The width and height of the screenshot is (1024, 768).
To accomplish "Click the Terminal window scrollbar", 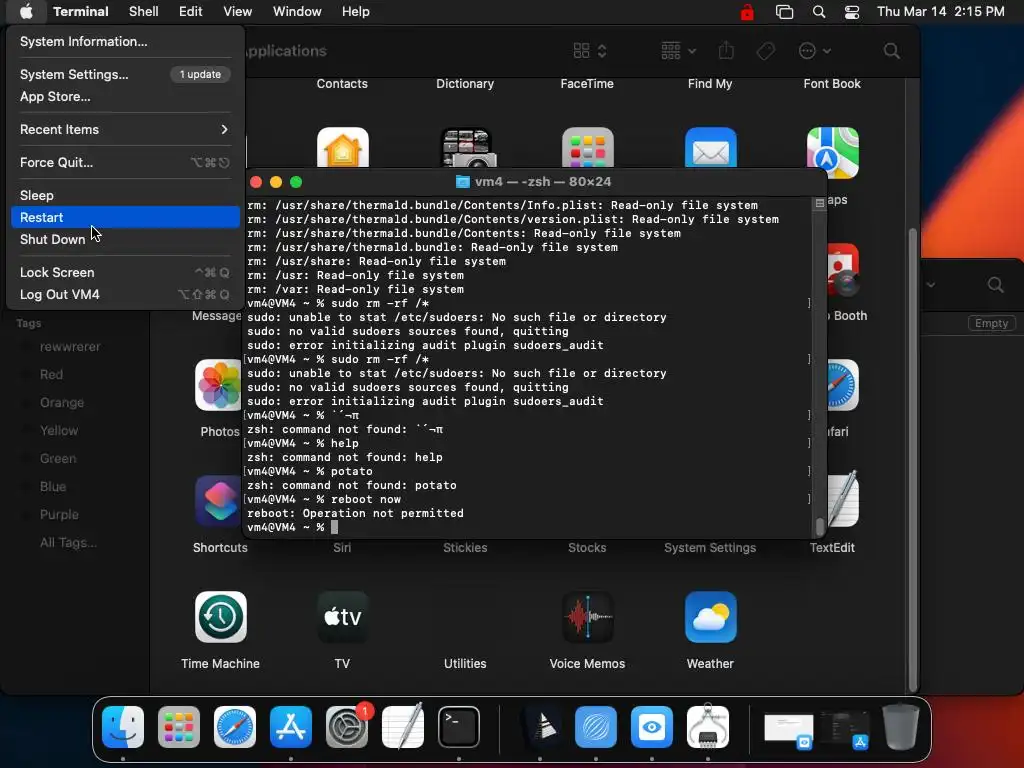I will pyautogui.click(x=819, y=526).
